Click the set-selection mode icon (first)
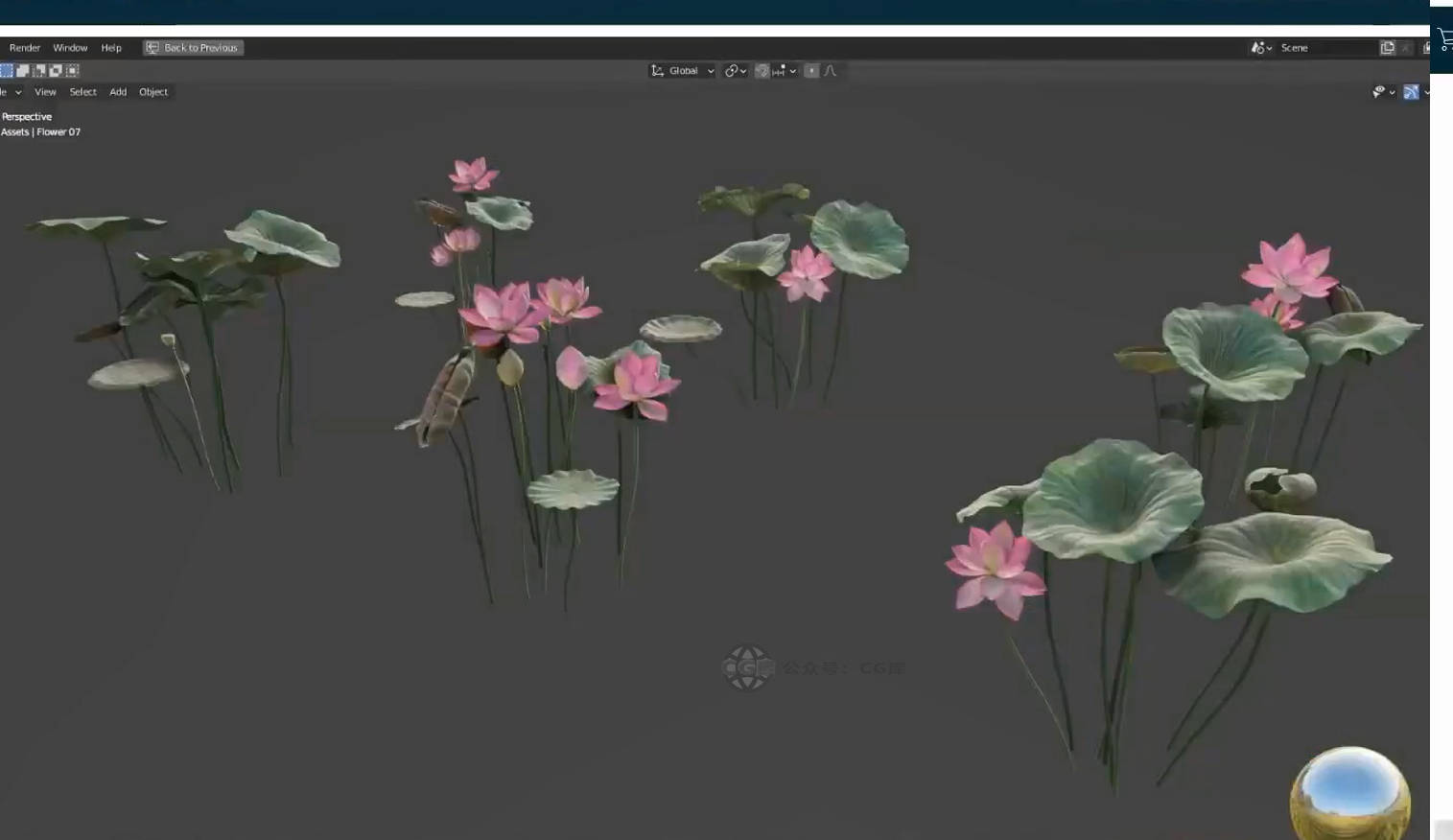 [7, 71]
